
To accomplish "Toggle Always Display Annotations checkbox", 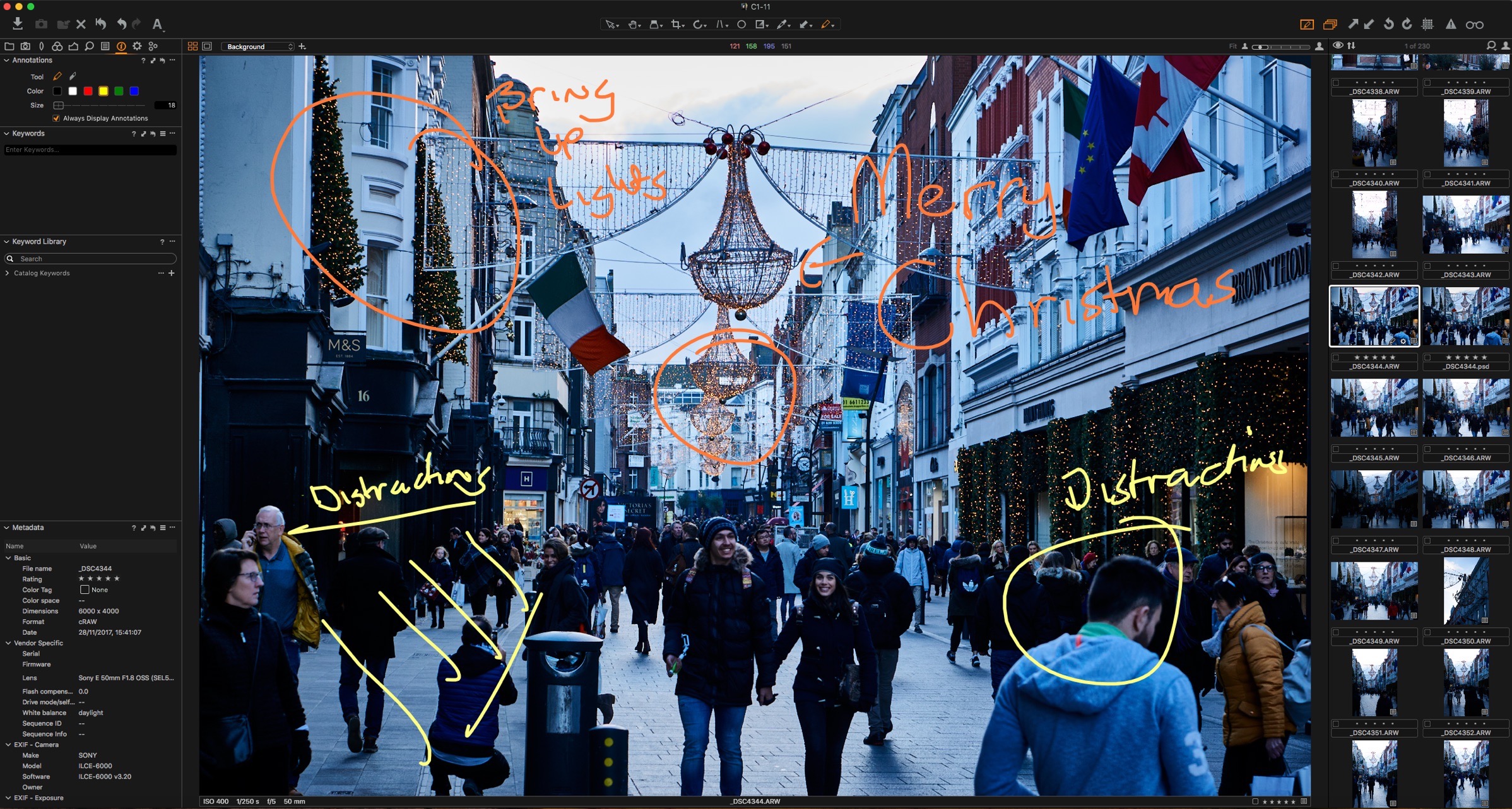I will 56,118.
